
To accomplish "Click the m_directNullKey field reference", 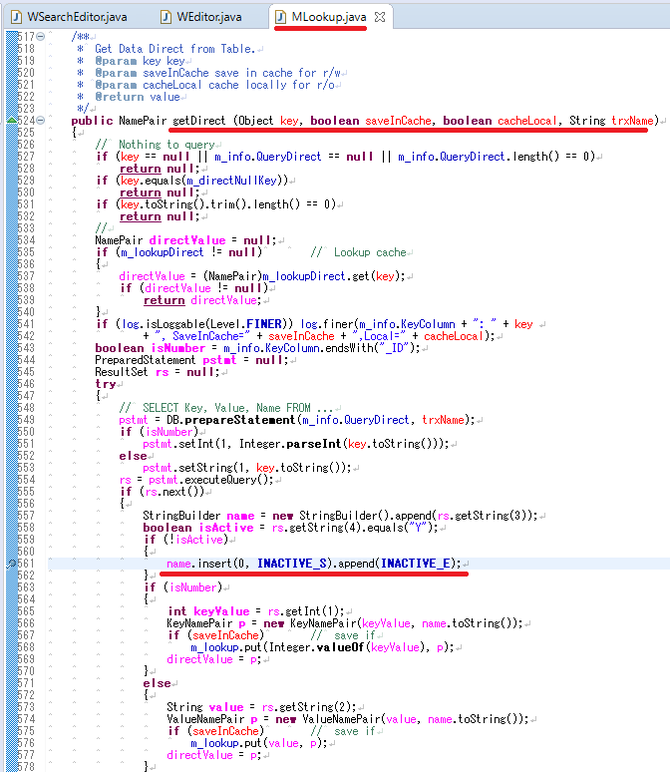I will [231, 181].
